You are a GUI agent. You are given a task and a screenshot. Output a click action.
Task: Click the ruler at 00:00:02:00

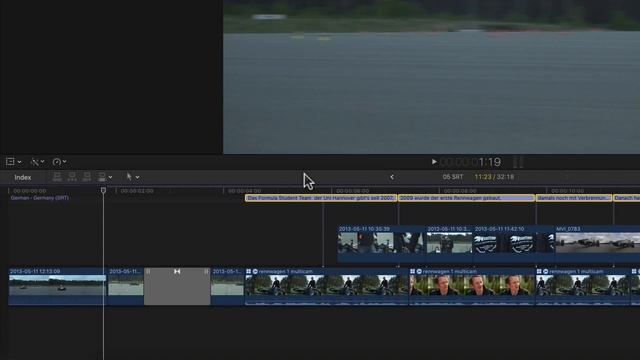tap(137, 191)
